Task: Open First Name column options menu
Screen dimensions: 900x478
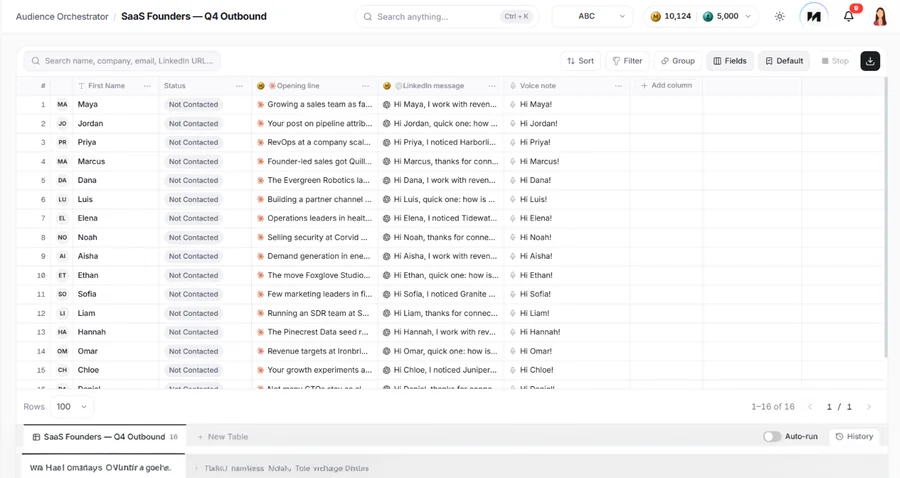Action: [147, 86]
